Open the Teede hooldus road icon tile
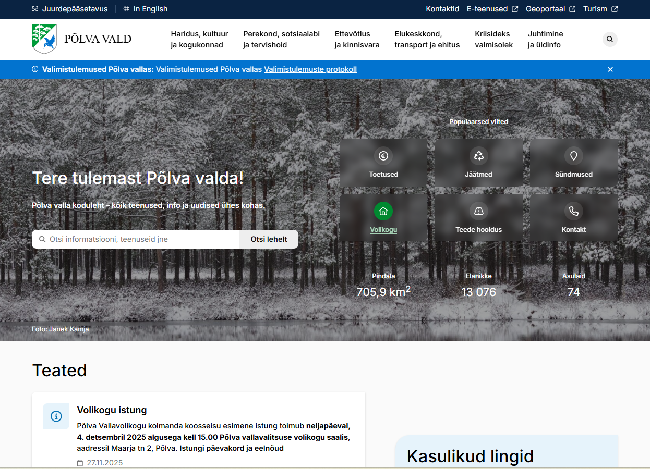This screenshot has width=650, height=469. pos(479,211)
